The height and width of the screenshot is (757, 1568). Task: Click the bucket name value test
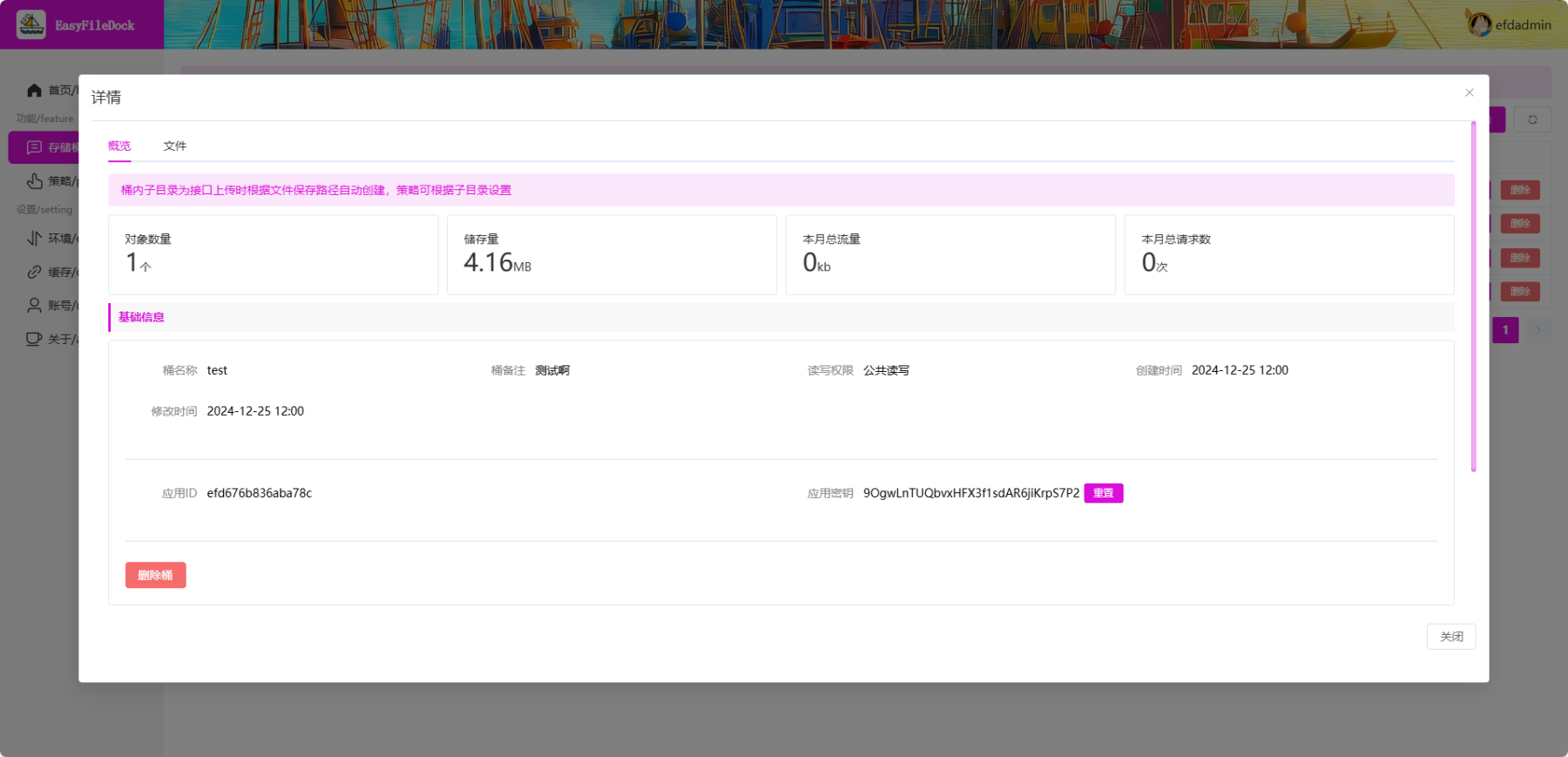point(217,370)
